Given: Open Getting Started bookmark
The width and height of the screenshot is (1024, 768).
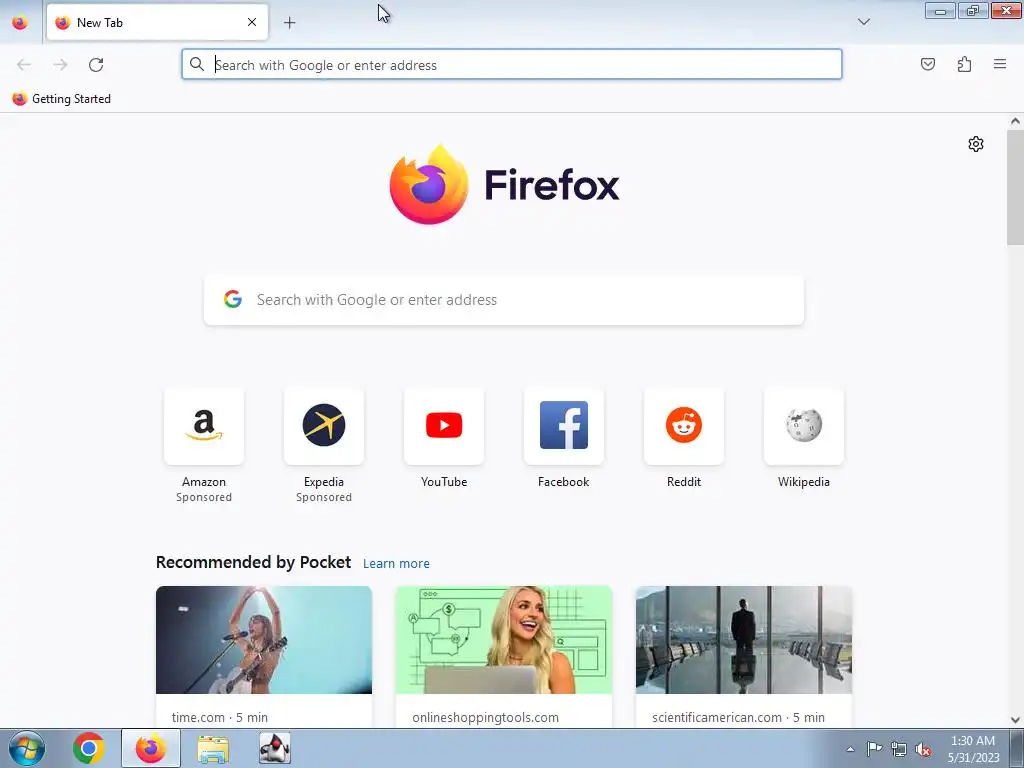Looking at the screenshot, I should click(62, 99).
